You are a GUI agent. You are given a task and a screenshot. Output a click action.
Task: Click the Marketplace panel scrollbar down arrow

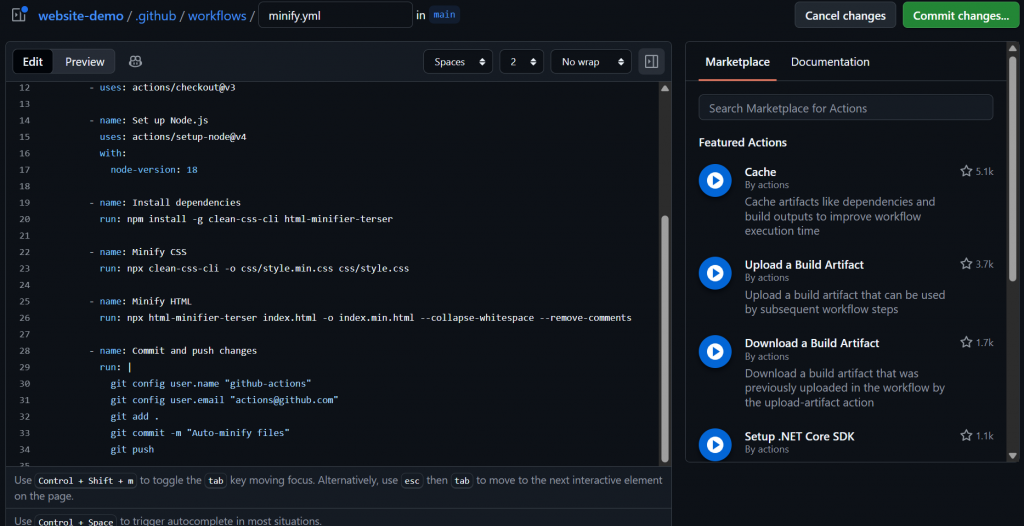coord(1013,455)
